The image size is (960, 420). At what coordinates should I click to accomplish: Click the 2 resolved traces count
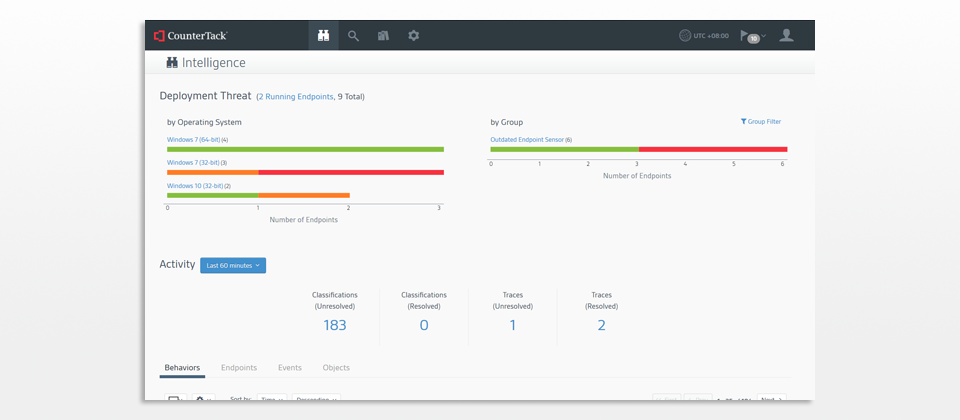601,325
